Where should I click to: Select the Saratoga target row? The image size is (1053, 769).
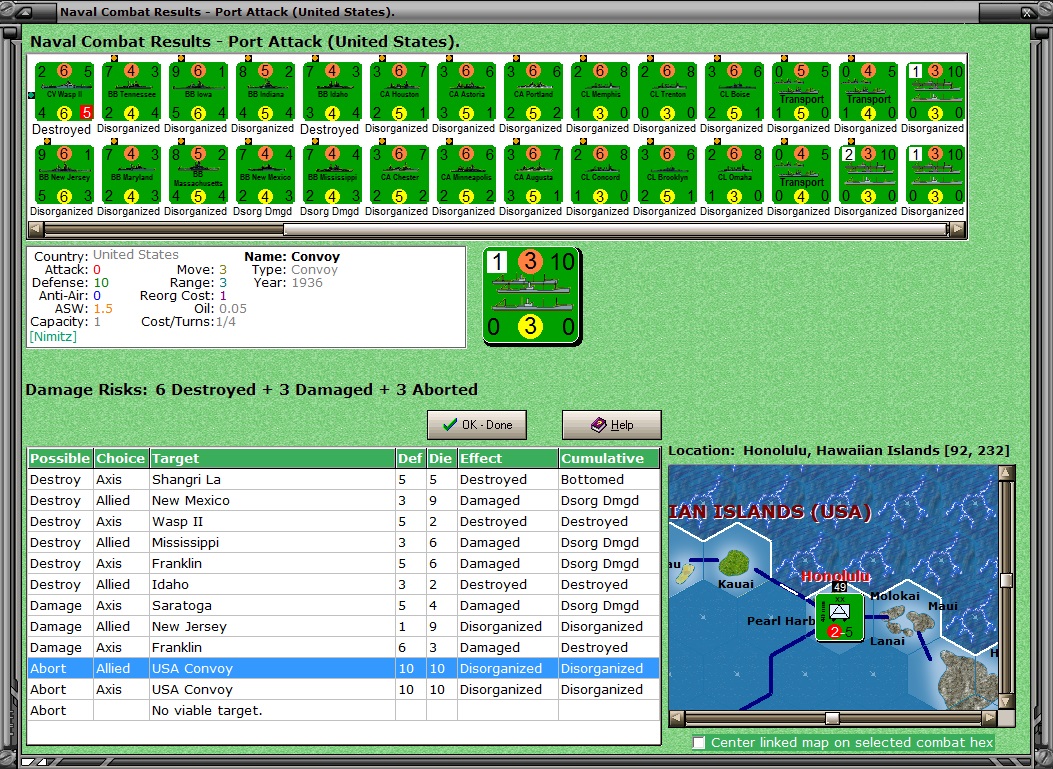click(343, 605)
